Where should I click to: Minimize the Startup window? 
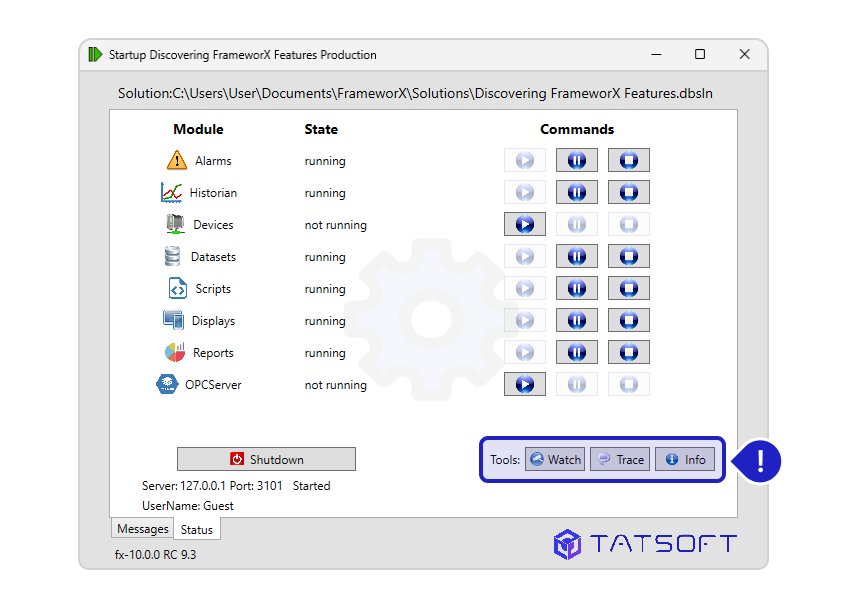(x=656, y=54)
